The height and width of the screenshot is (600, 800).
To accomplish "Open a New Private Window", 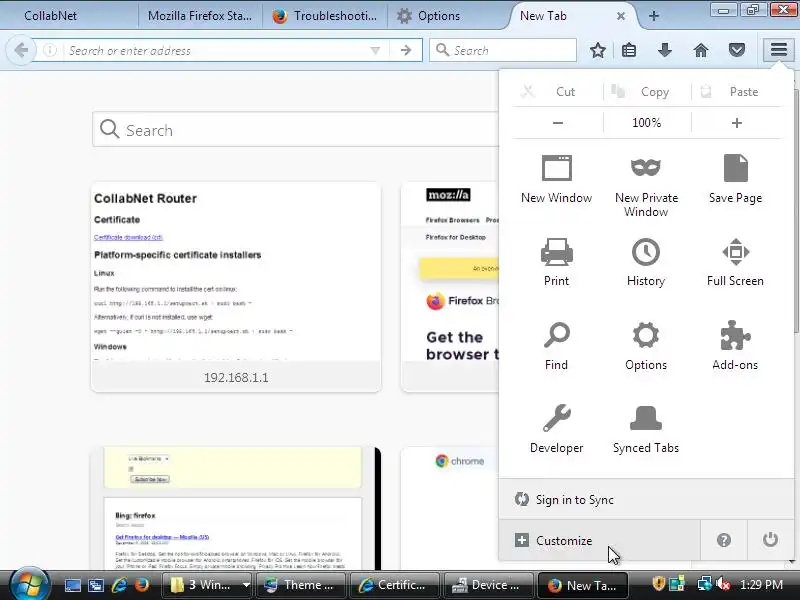I will 646,186.
